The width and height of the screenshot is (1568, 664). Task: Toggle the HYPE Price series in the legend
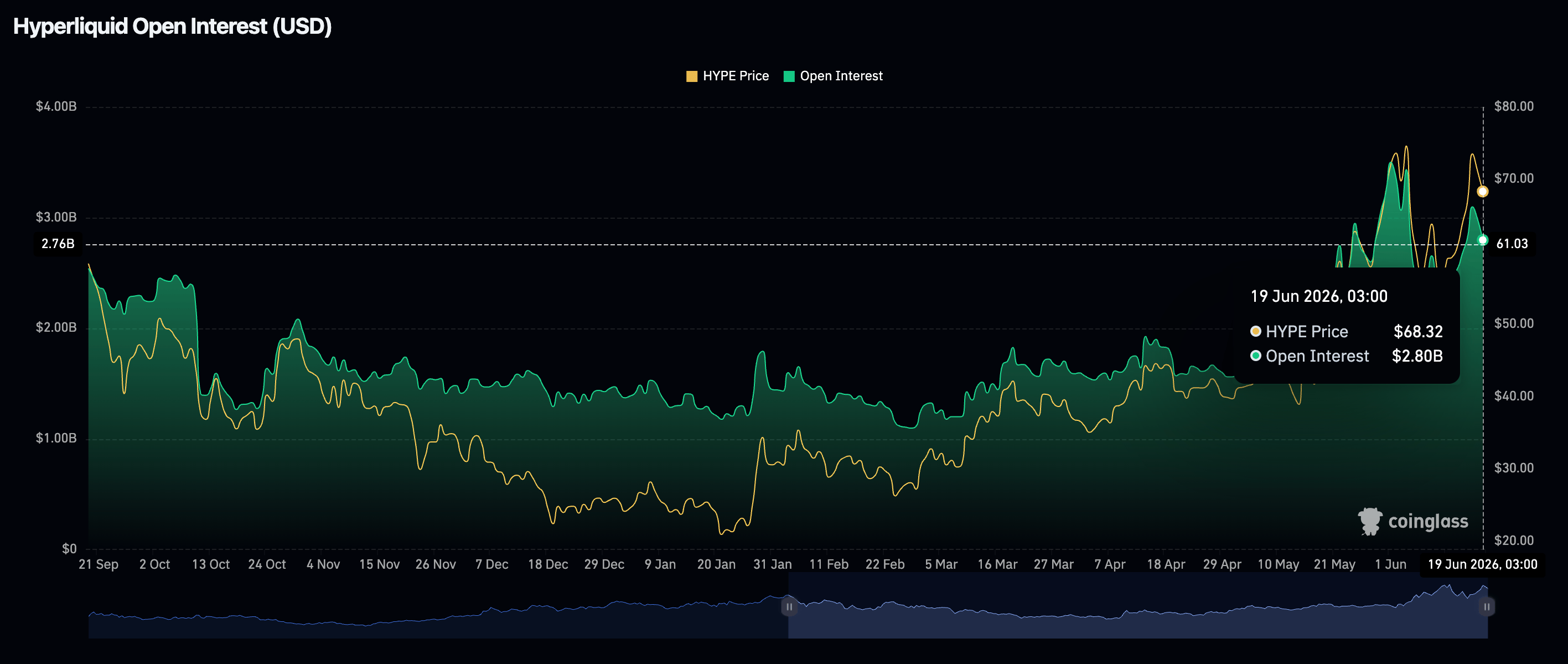click(727, 76)
